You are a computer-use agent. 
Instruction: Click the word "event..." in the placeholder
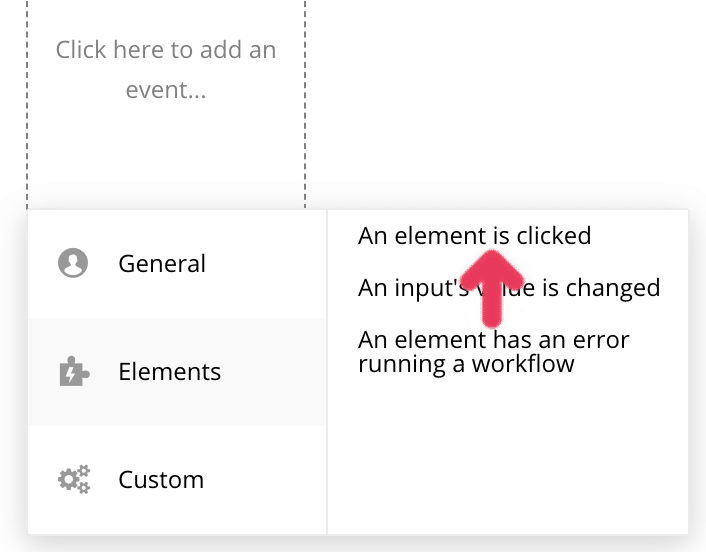coord(166,90)
